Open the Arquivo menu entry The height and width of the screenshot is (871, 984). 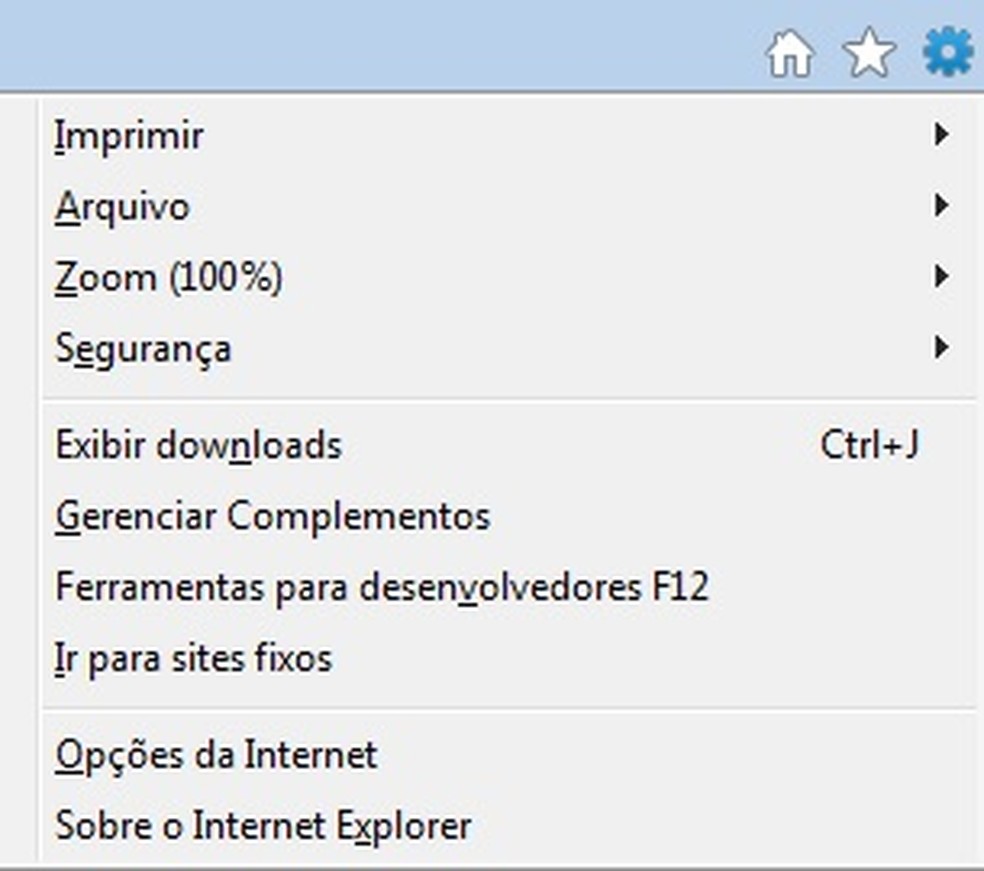click(x=122, y=207)
